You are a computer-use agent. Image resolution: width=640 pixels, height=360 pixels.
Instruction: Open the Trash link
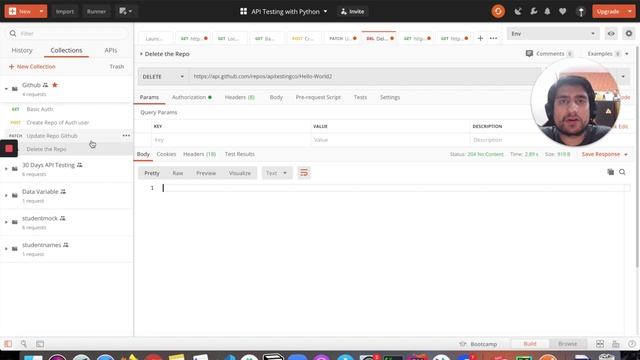(117, 67)
